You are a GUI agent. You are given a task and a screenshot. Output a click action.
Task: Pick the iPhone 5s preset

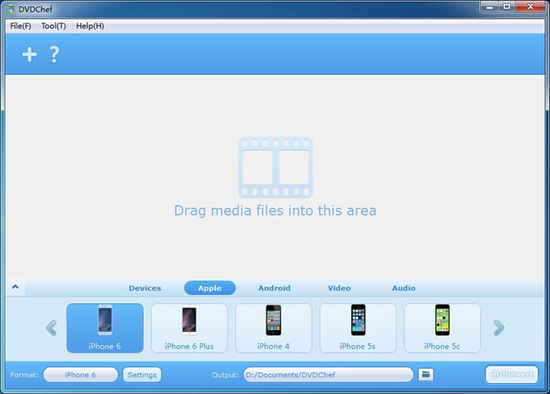tap(358, 328)
